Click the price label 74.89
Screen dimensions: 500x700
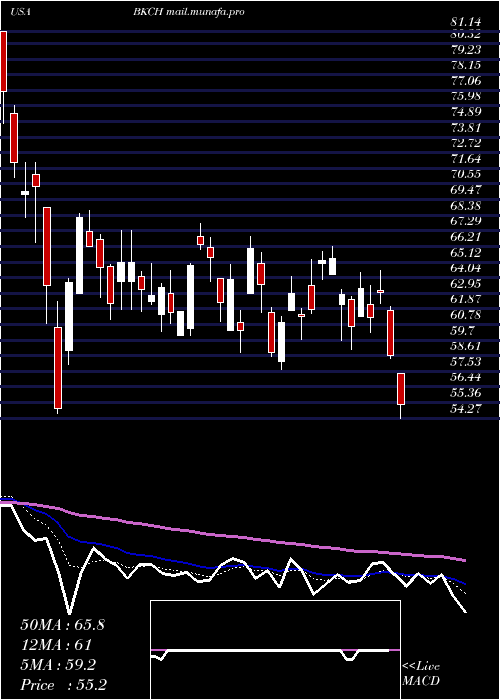[x=467, y=112]
